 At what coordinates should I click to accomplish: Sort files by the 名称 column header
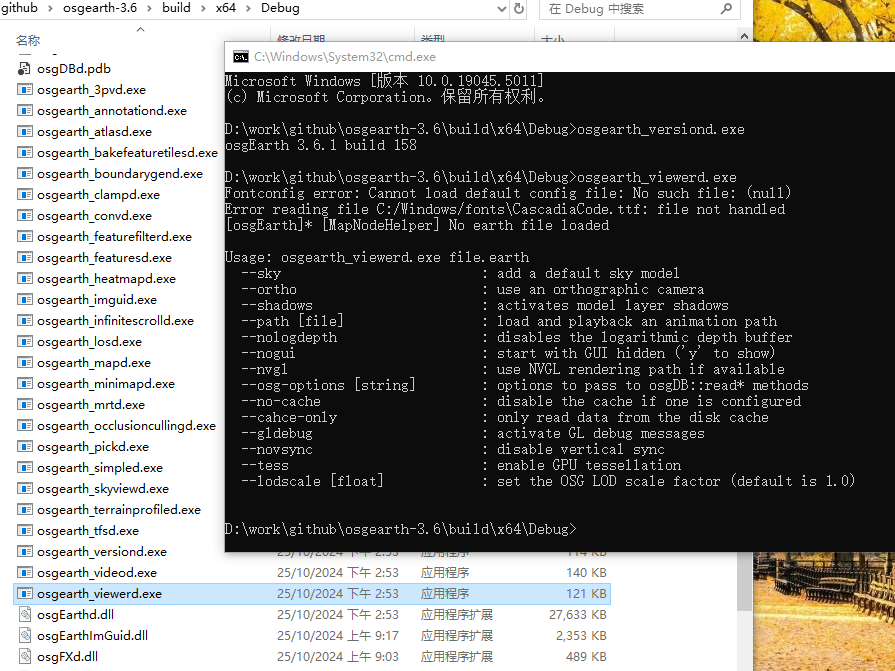(28, 41)
